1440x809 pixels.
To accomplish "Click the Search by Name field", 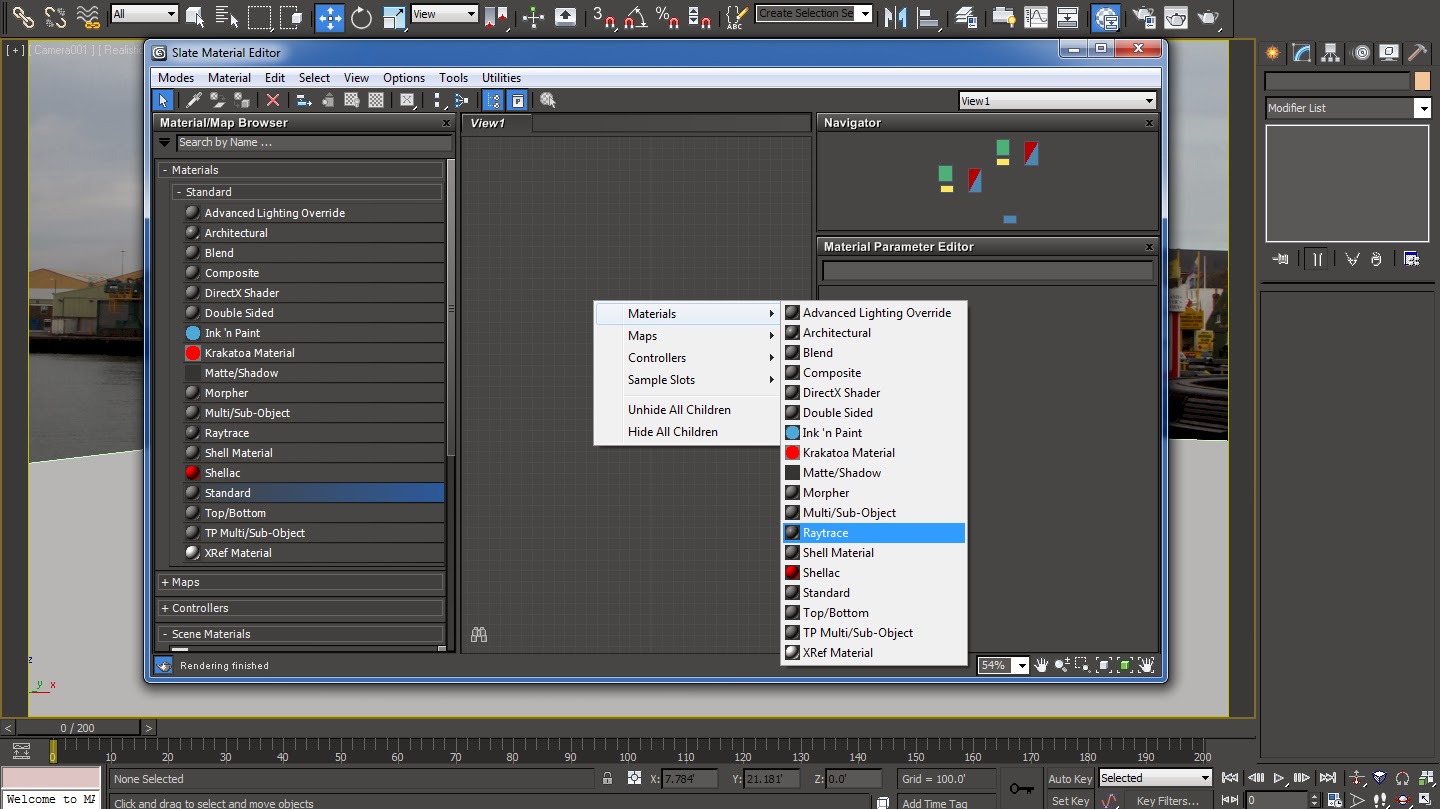I will coord(313,143).
